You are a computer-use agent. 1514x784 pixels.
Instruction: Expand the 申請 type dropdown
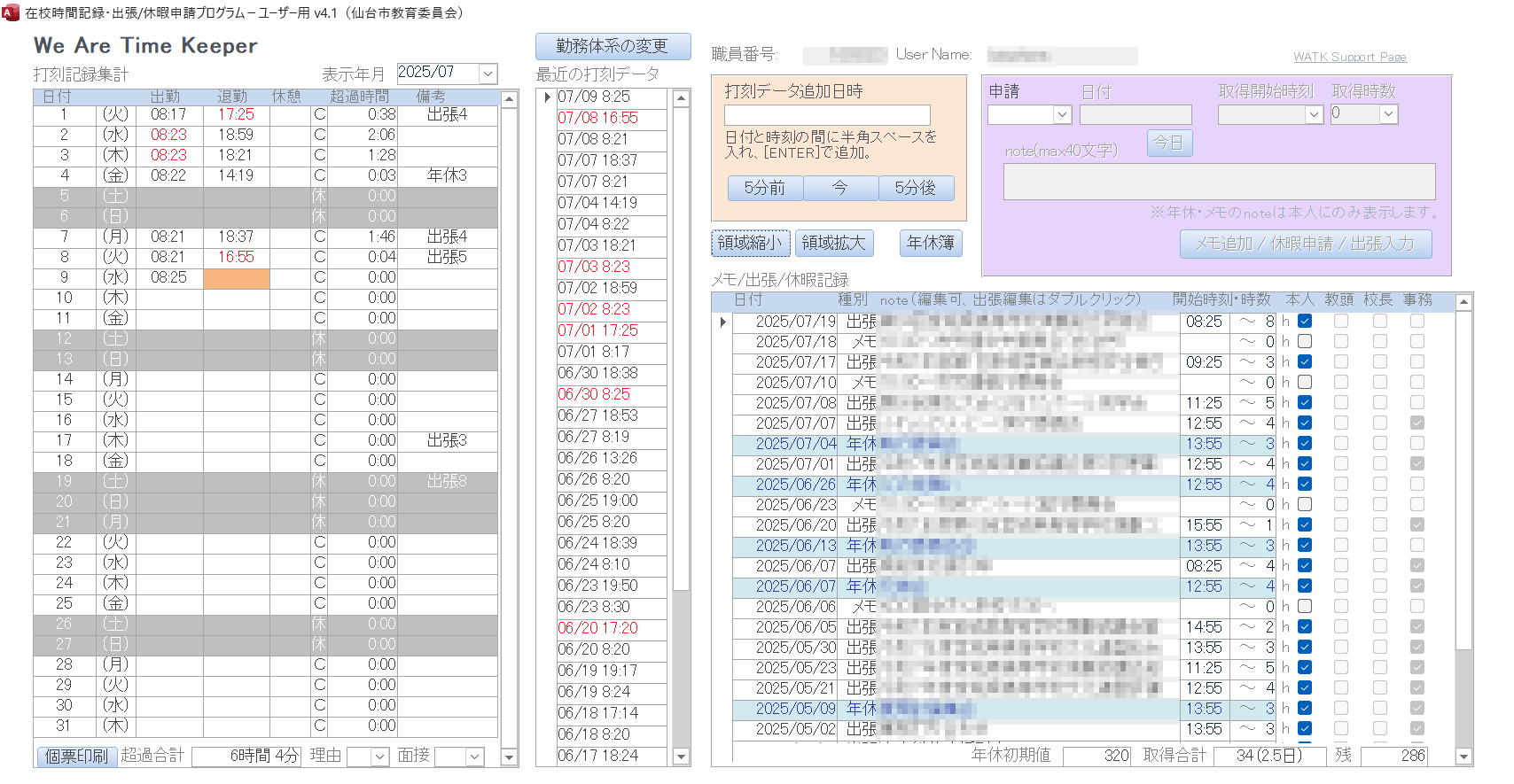coord(1062,114)
